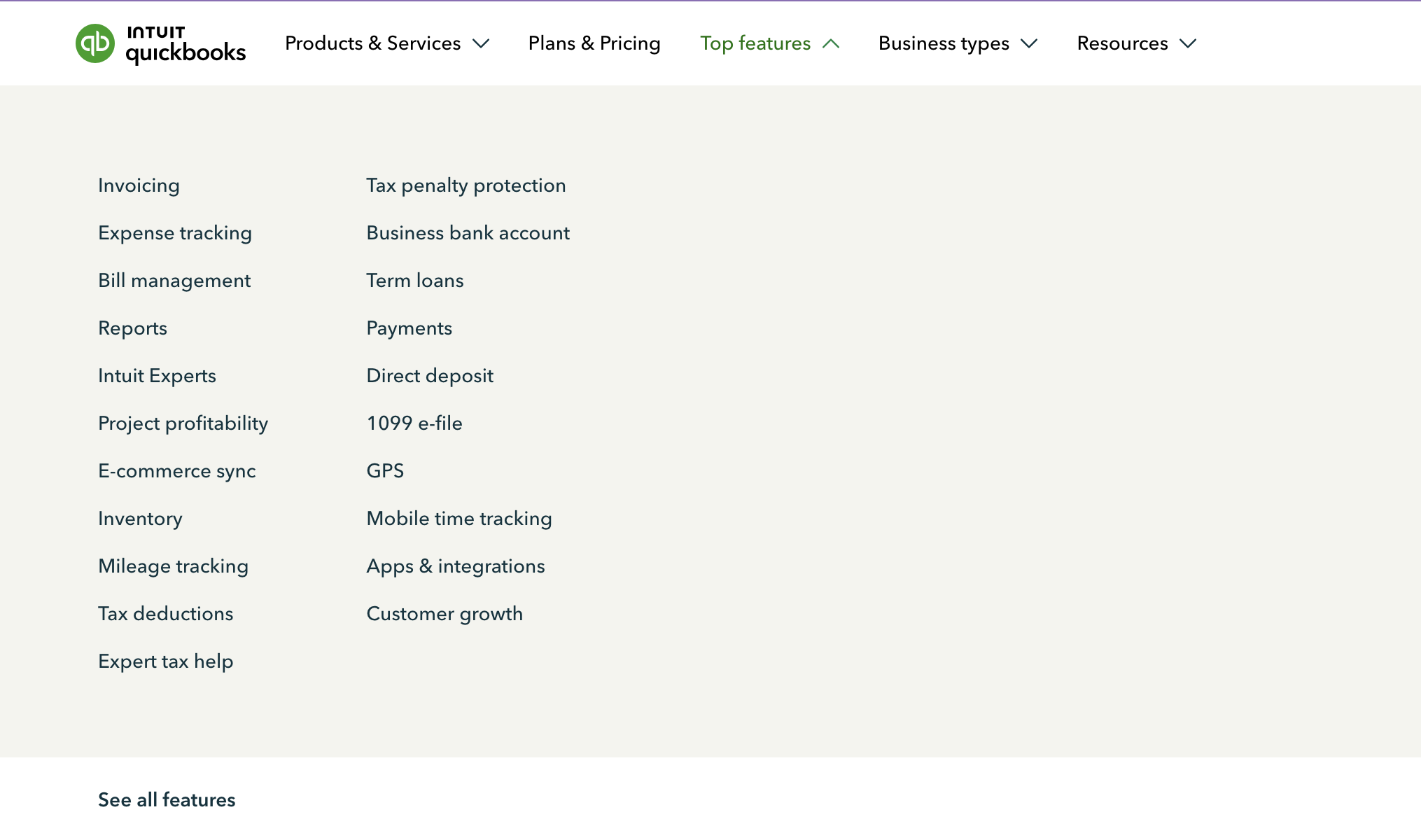
Task: Click the Intuit QuickBooks logo
Action: (160, 43)
